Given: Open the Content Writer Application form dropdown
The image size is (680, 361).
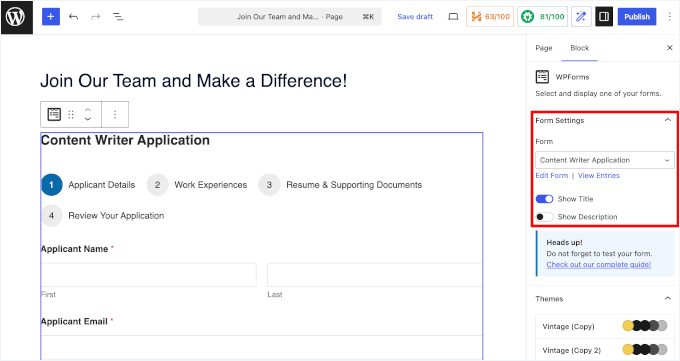Looking at the screenshot, I should pyautogui.click(x=605, y=160).
